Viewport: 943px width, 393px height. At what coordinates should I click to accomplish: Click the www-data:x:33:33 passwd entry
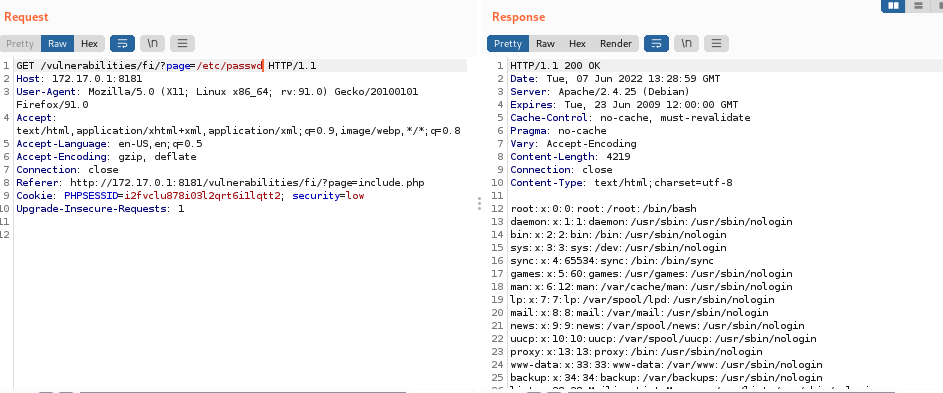[x=666, y=365]
